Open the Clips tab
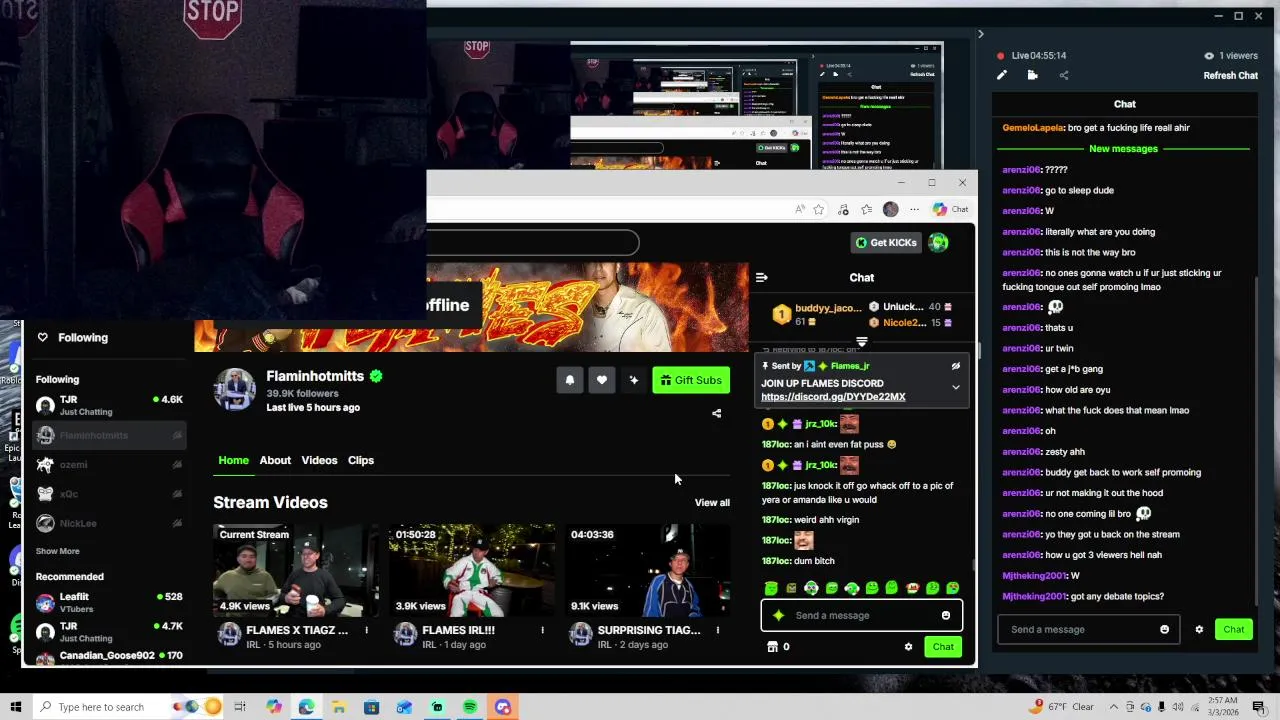Viewport: 1280px width, 720px height. point(360,460)
